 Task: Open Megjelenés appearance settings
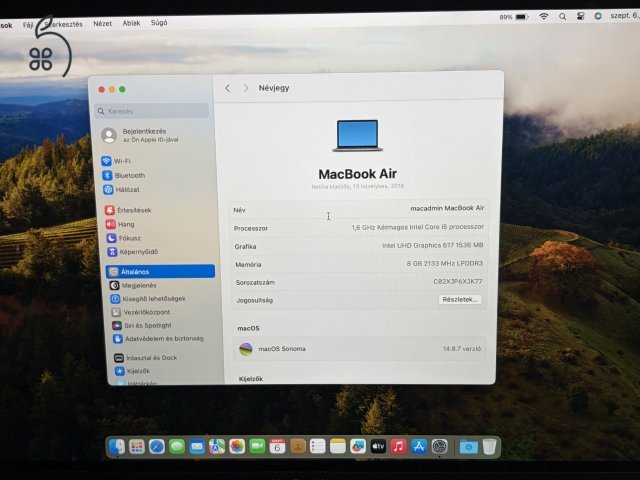[x=133, y=285]
